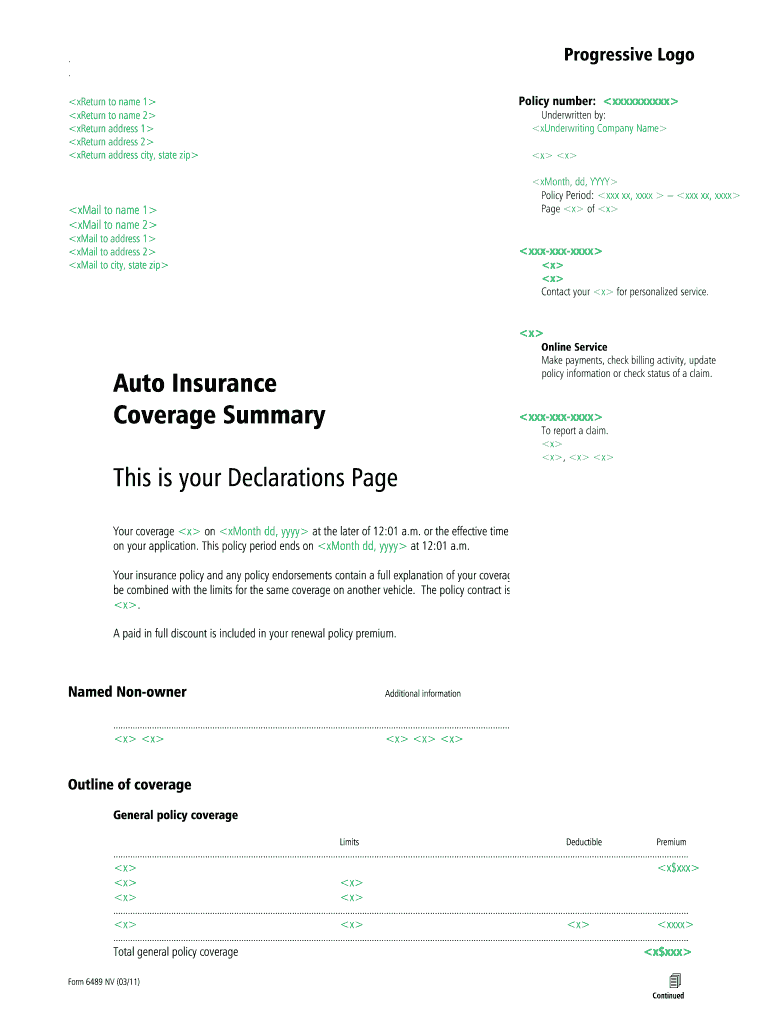
Task: Click the Policy number label
Action: 557,101
